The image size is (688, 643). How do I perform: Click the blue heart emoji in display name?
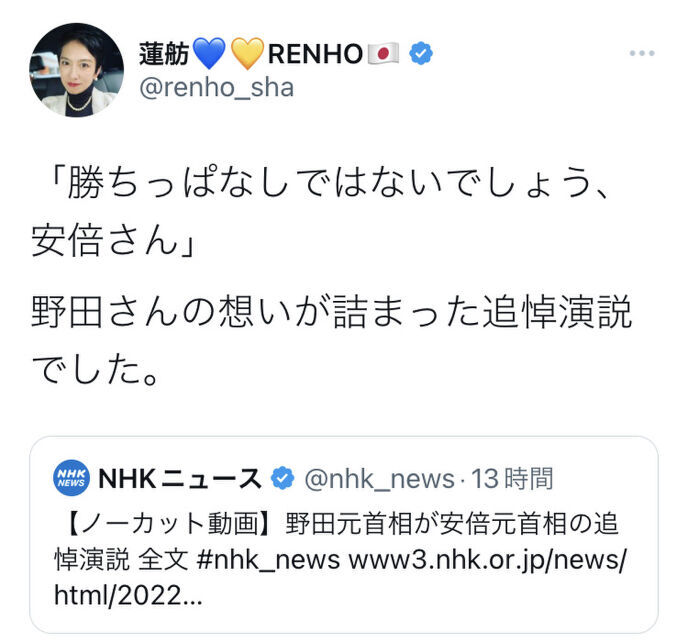209,53
